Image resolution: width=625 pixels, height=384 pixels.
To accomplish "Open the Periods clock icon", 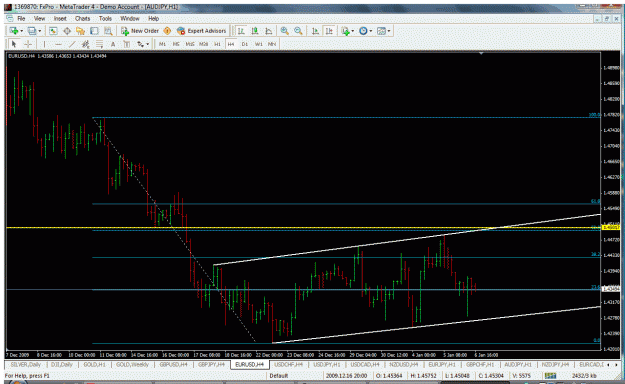I will (363, 31).
